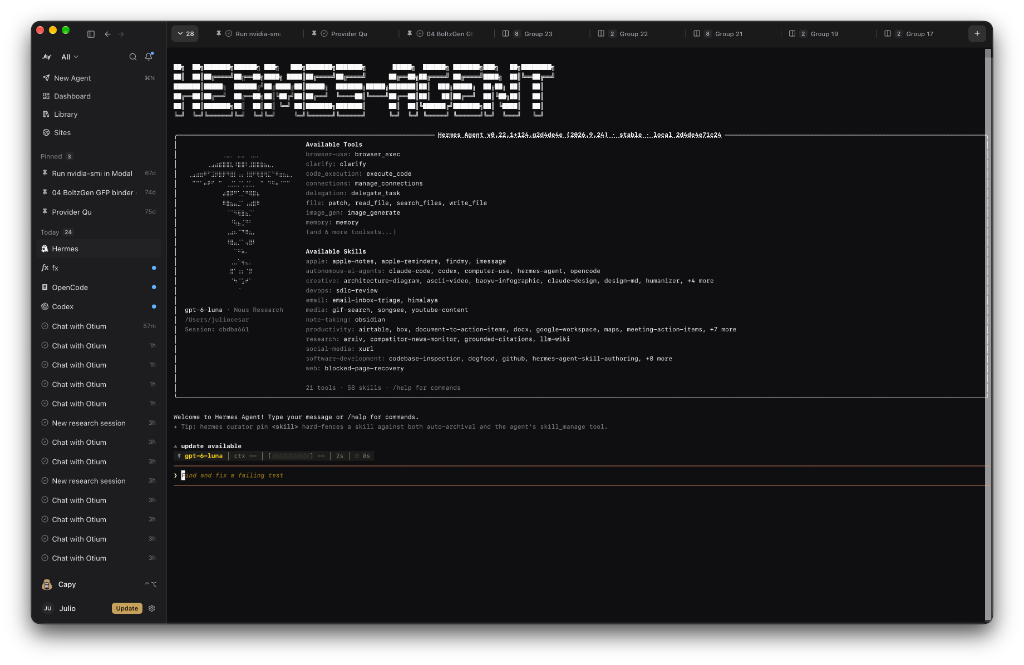This screenshot has height=665, width=1024.
Task: Open the Dashboard page
Action: pyautogui.click(x=99, y=96)
